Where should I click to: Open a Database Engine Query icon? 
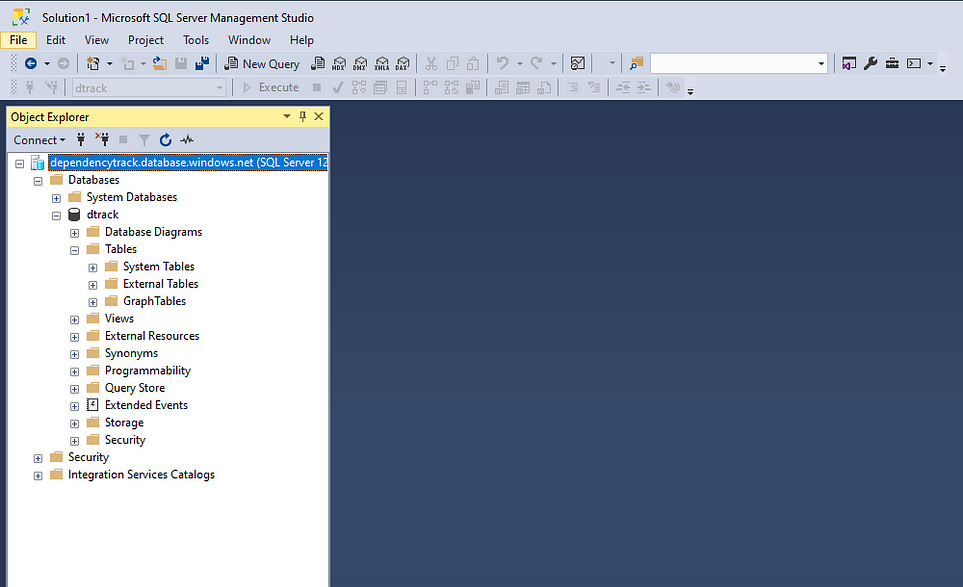tap(318, 63)
